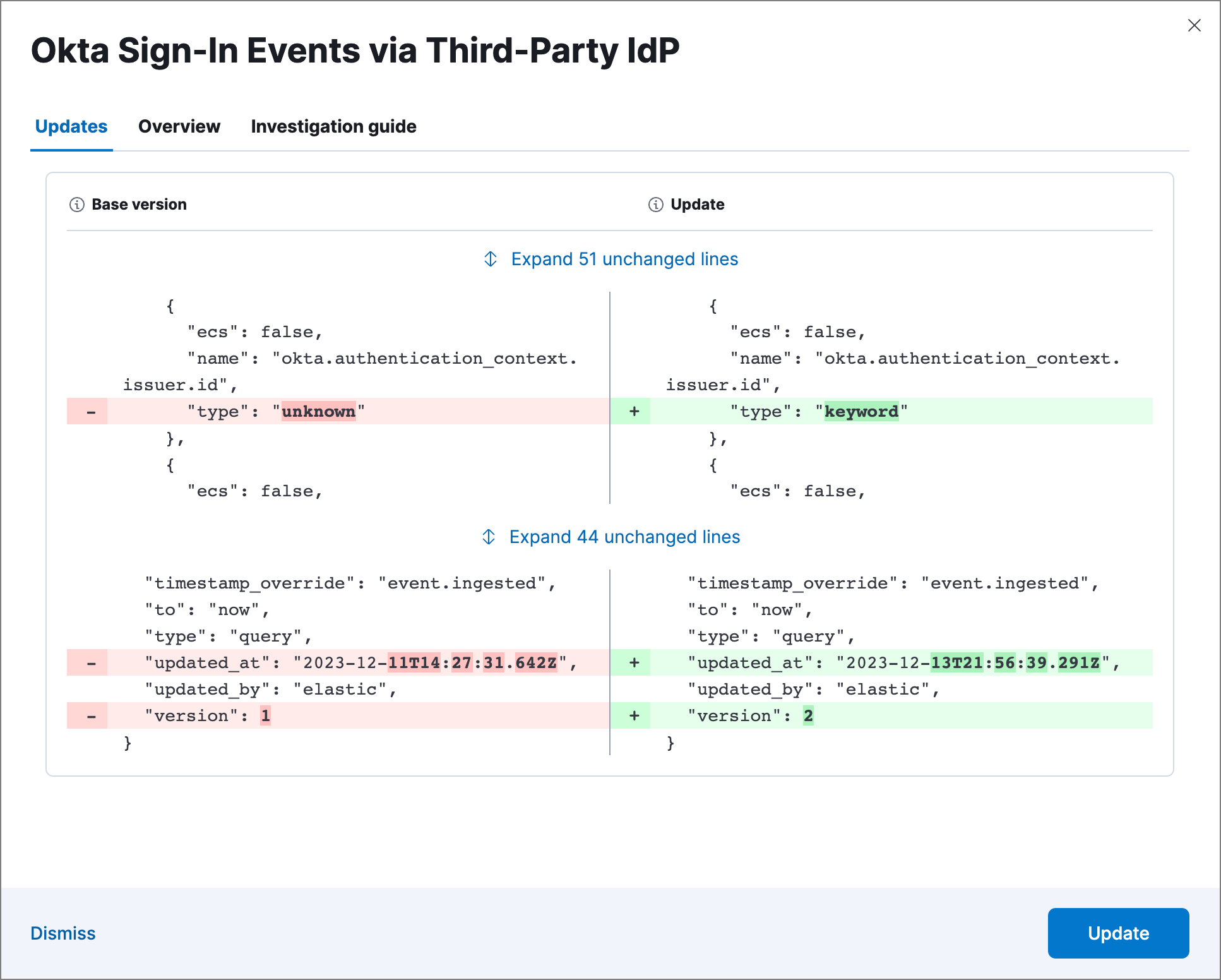Click the base "type": "query" line
Screen dimensions: 1221x980
pos(229,636)
